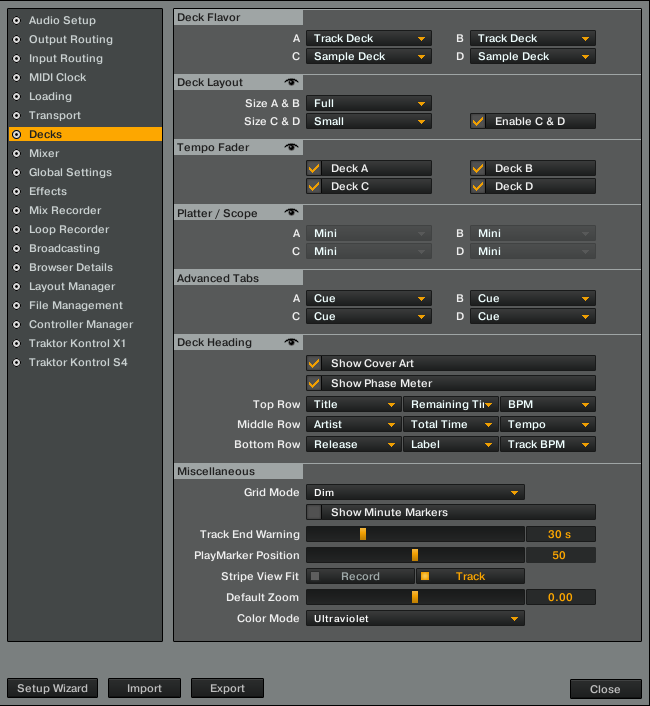Uncheck Enable C & D option
650x706 pixels.
click(479, 121)
